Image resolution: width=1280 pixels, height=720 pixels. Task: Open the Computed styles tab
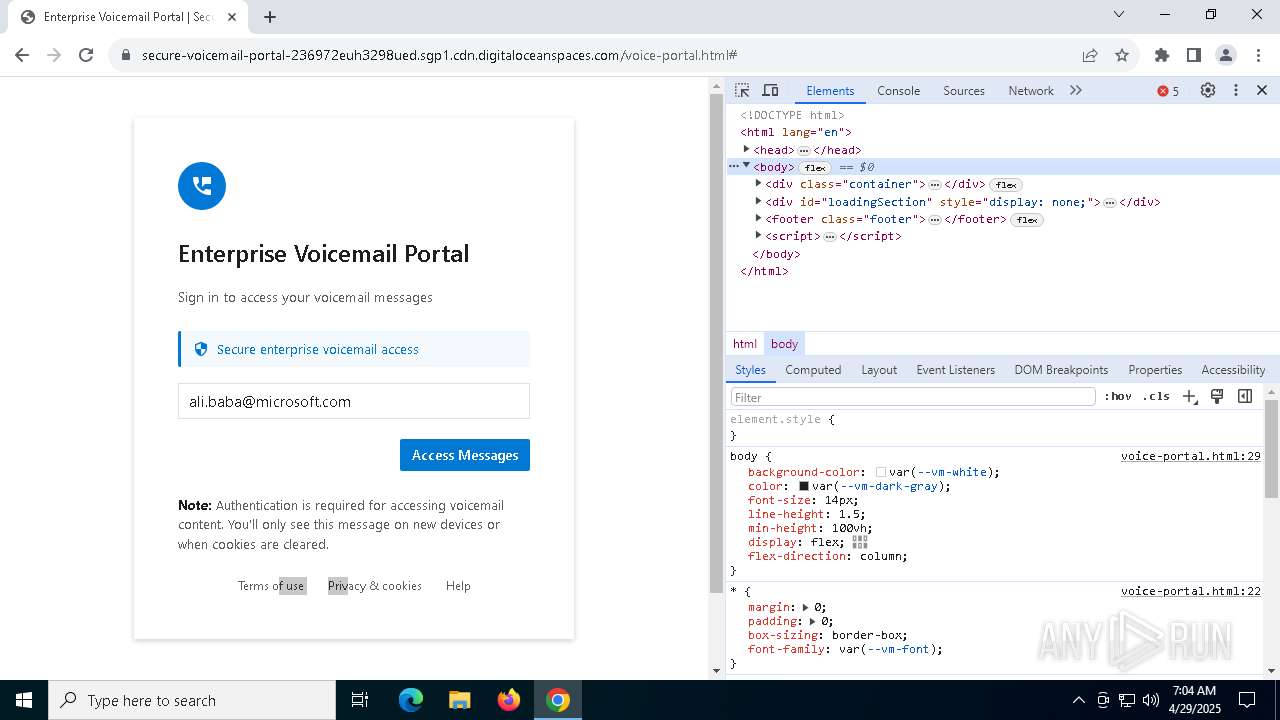[x=813, y=369]
